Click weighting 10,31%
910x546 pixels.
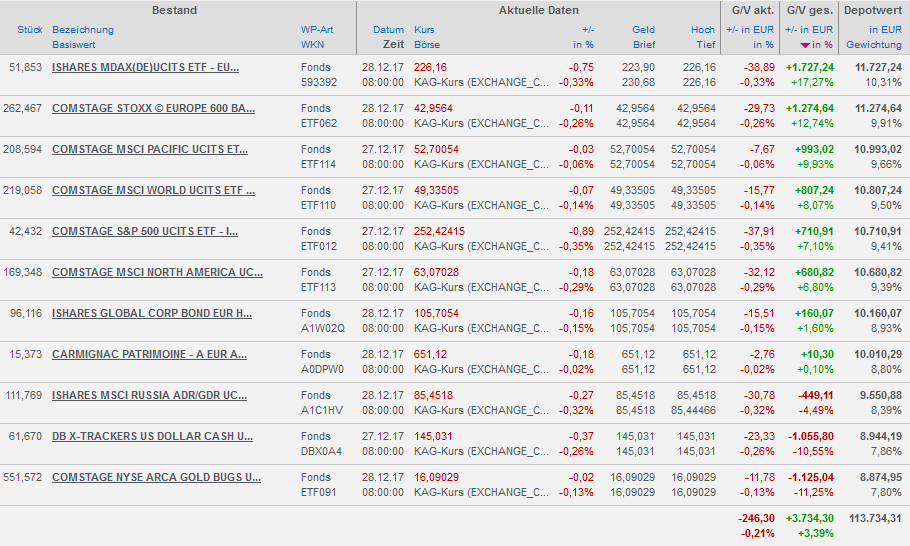pyautogui.click(x=883, y=82)
